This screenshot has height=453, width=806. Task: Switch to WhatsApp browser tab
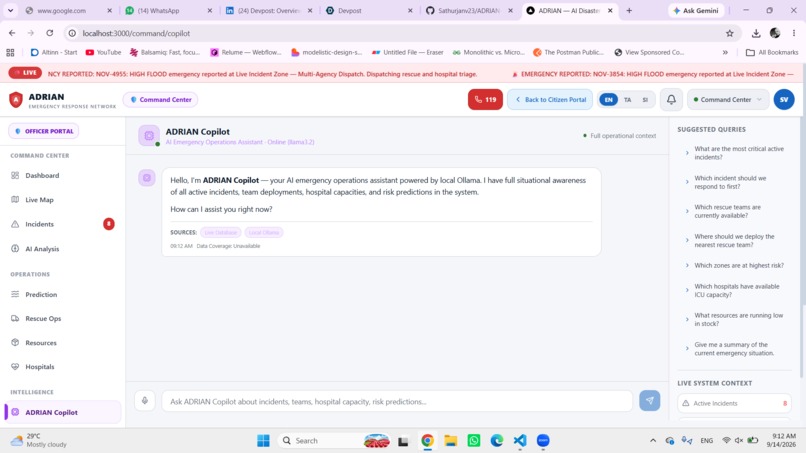point(169,10)
